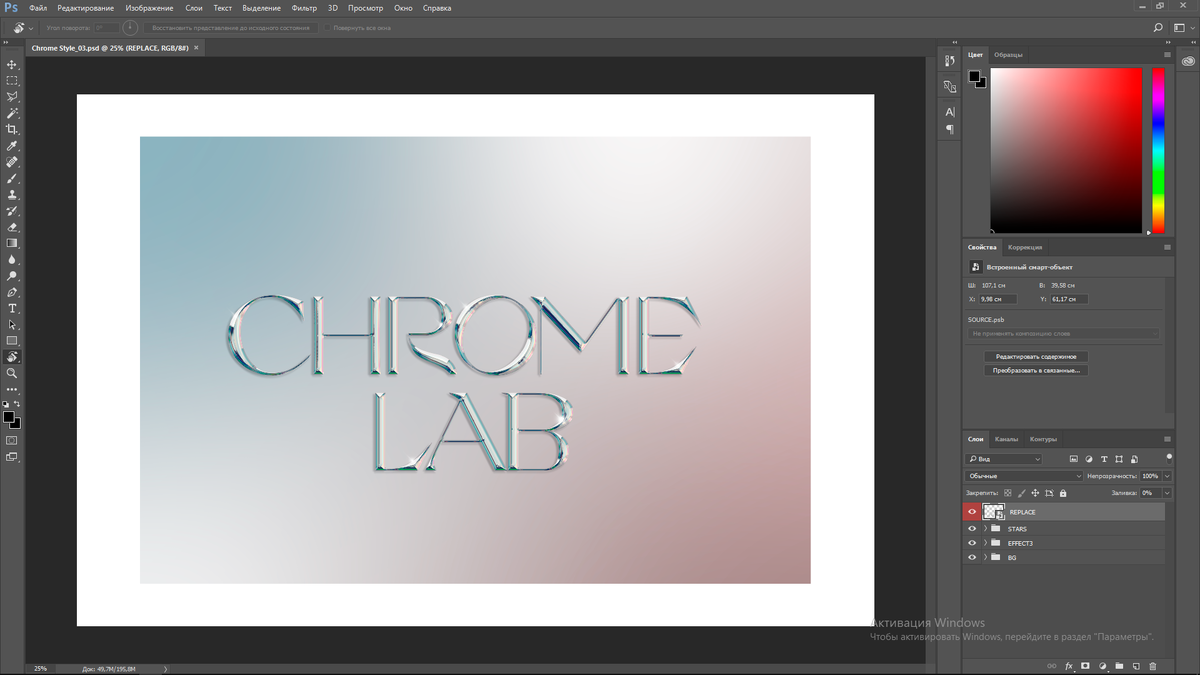Delete layer with the trash icon
1200x675 pixels.
[x=1152, y=666]
